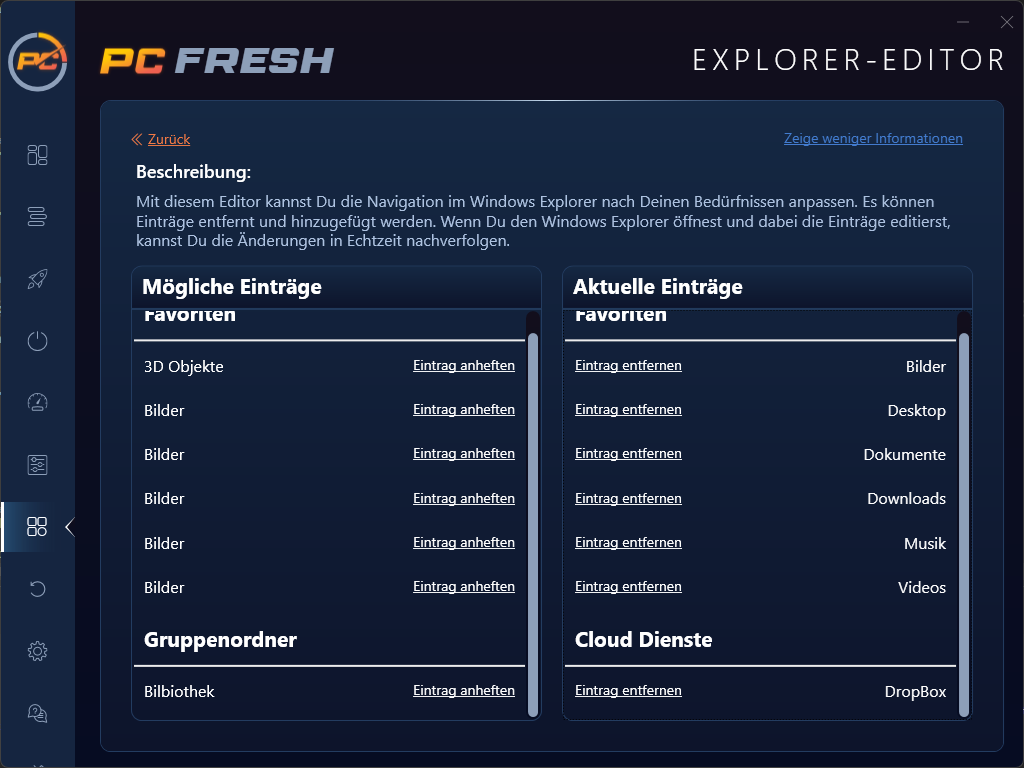
Task: Open the support chat sidebar icon
Action: (x=37, y=713)
